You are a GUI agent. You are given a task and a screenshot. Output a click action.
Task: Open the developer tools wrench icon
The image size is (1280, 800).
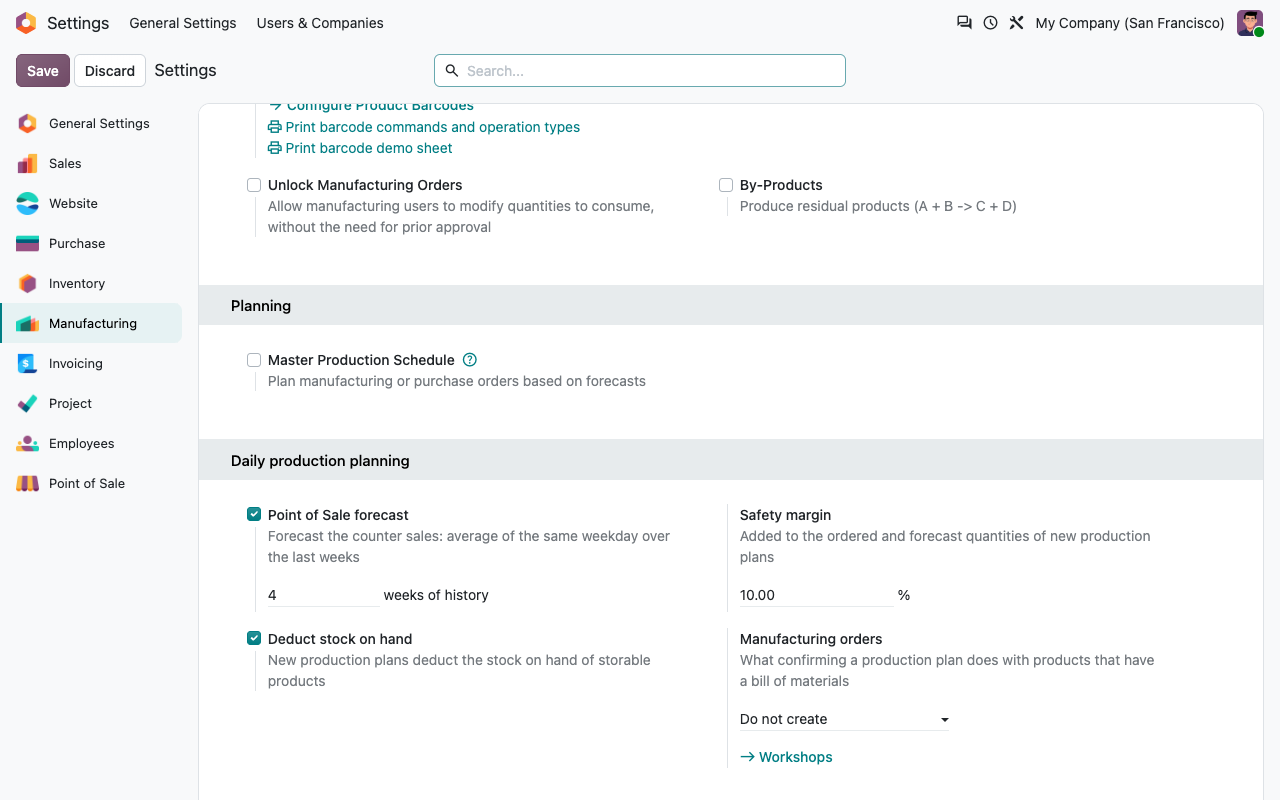point(1016,23)
